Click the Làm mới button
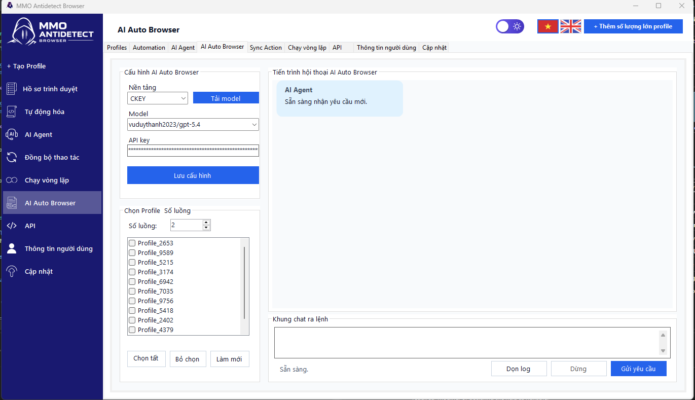 point(229,359)
